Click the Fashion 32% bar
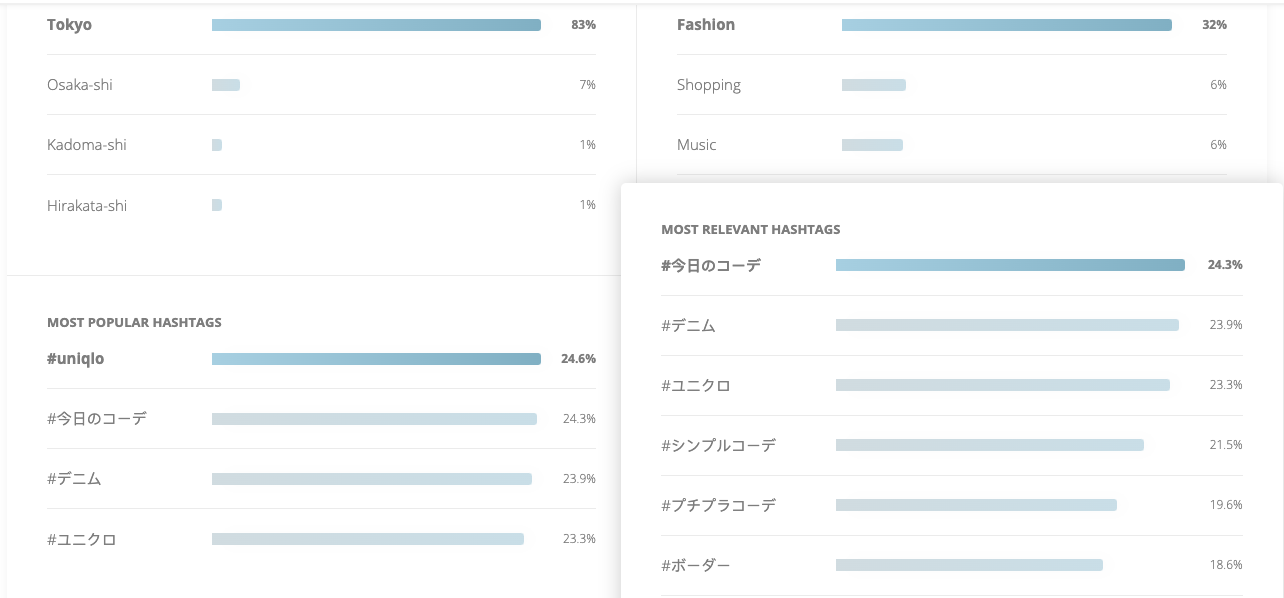This screenshot has height=598, width=1284. coord(1006,25)
